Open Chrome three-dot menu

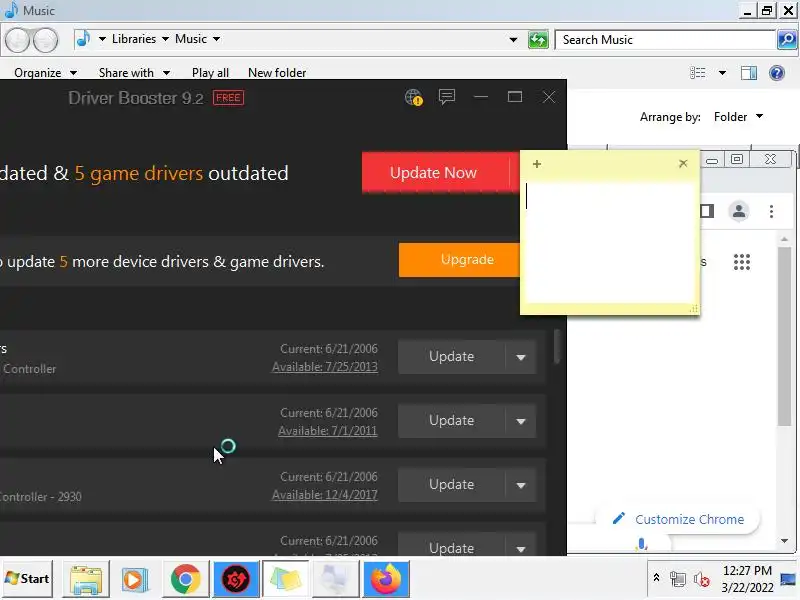tap(771, 211)
